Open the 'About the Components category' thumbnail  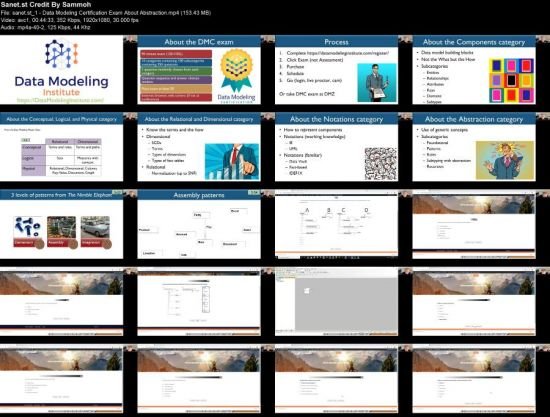(474, 69)
